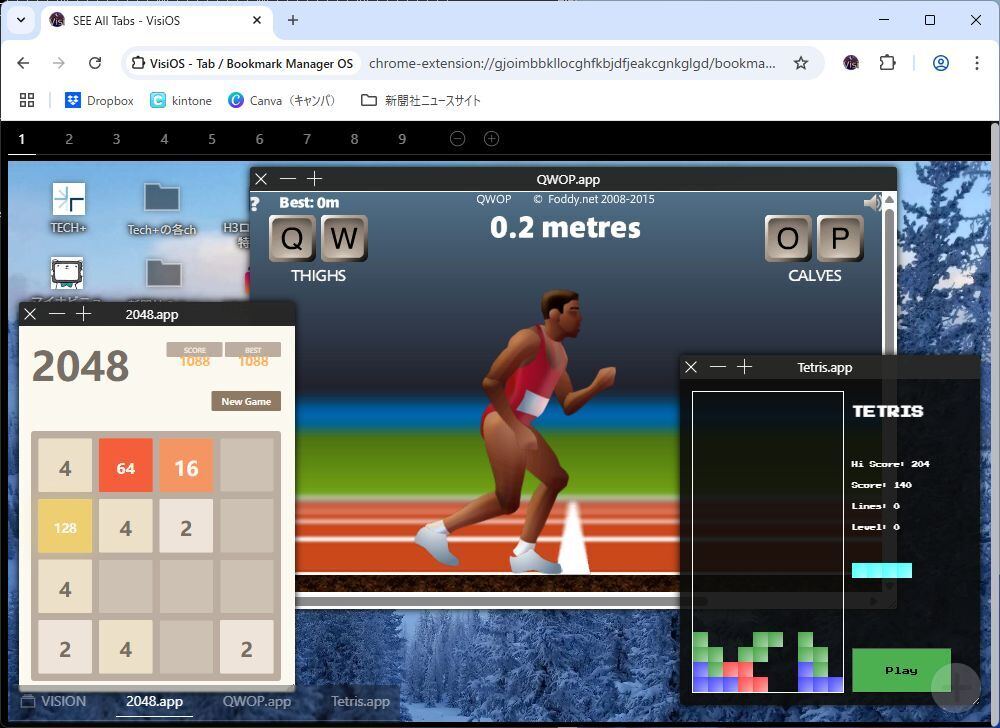Minimize the 2048.app window
Image resolution: width=1000 pixels, height=728 pixels.
click(57, 314)
